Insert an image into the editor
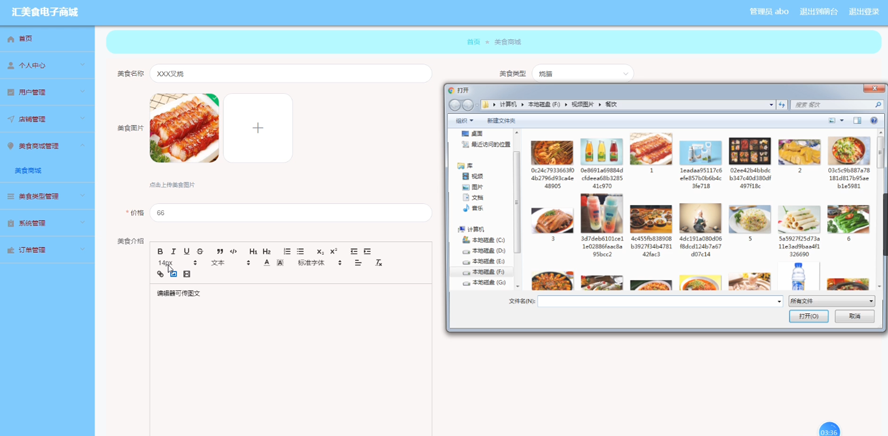The width and height of the screenshot is (888, 436). tap(173, 274)
